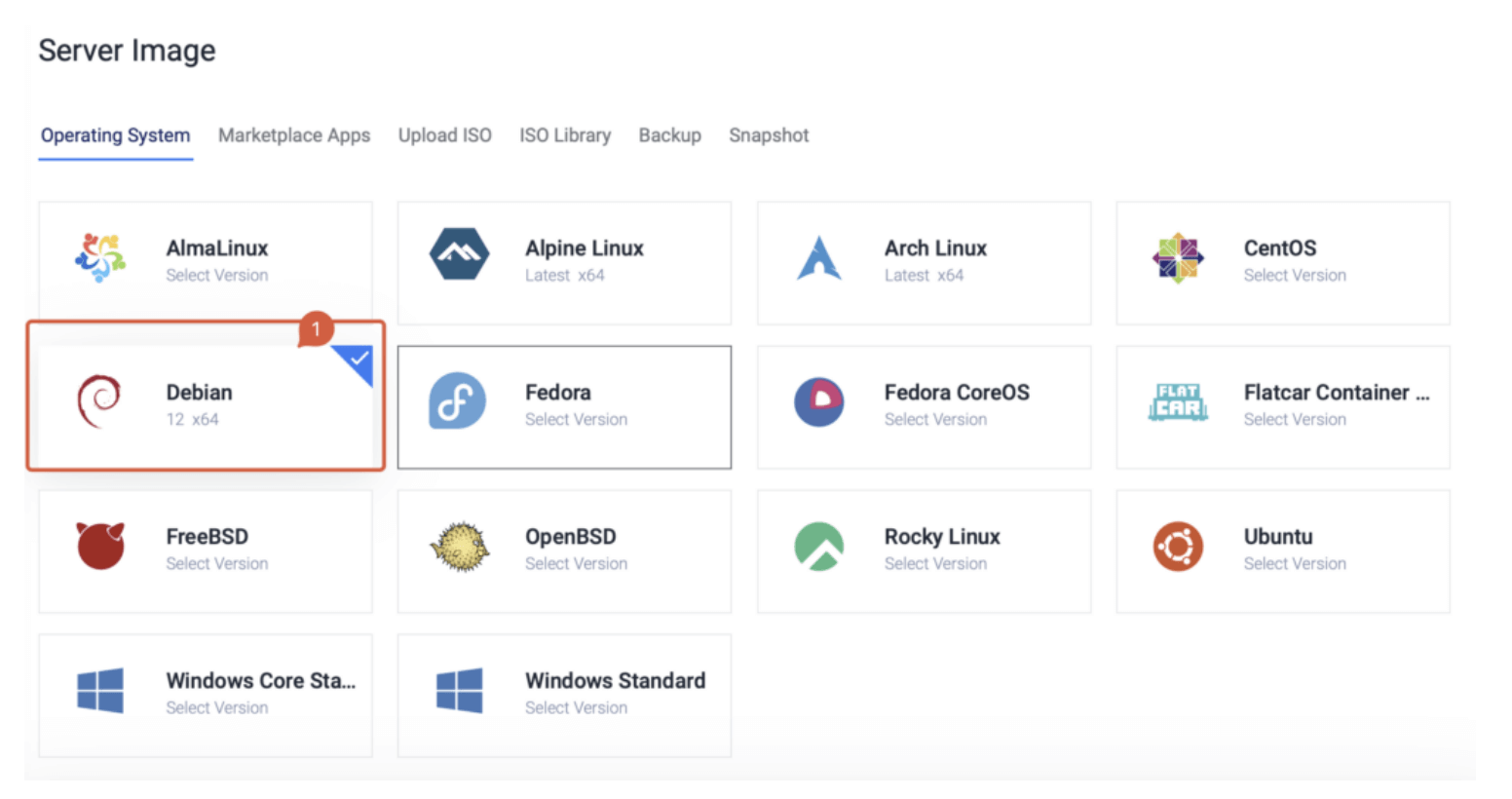Open Select Version under AlmaLinux
Screen dimensions: 1512x799
click(216, 276)
